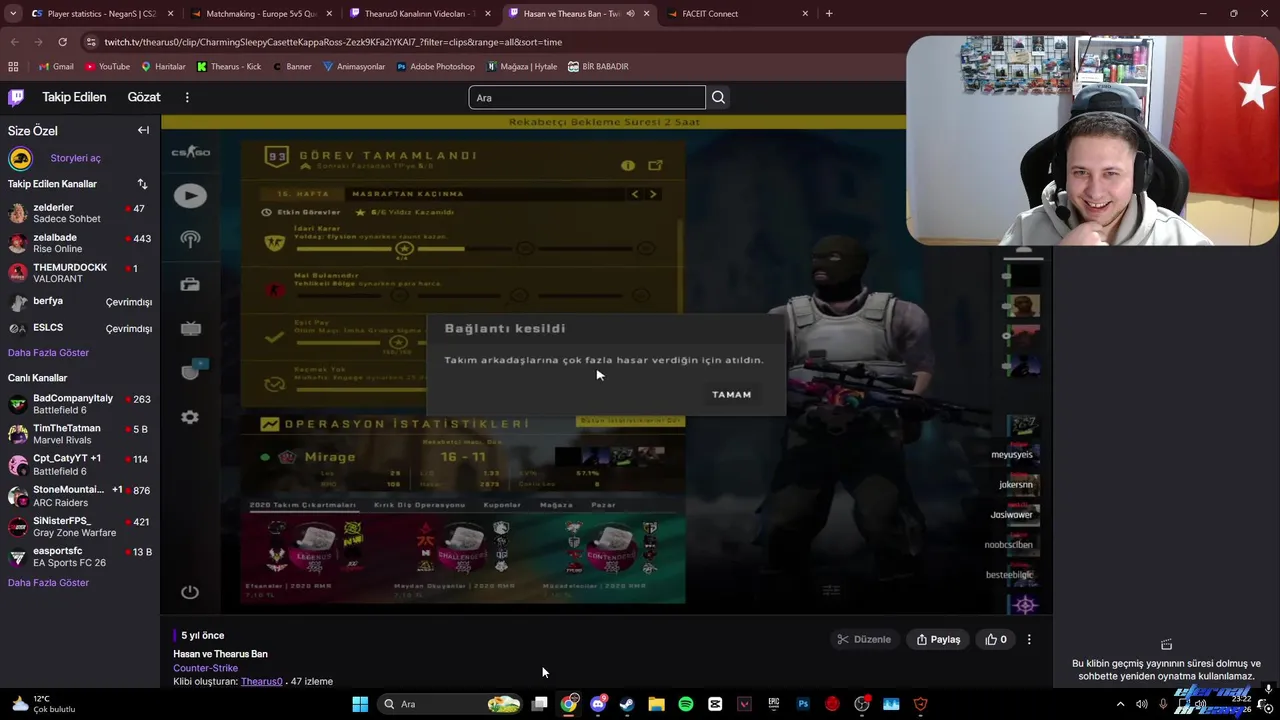Open File Explorer from the taskbar
The image size is (1280, 720).
coord(656,704)
